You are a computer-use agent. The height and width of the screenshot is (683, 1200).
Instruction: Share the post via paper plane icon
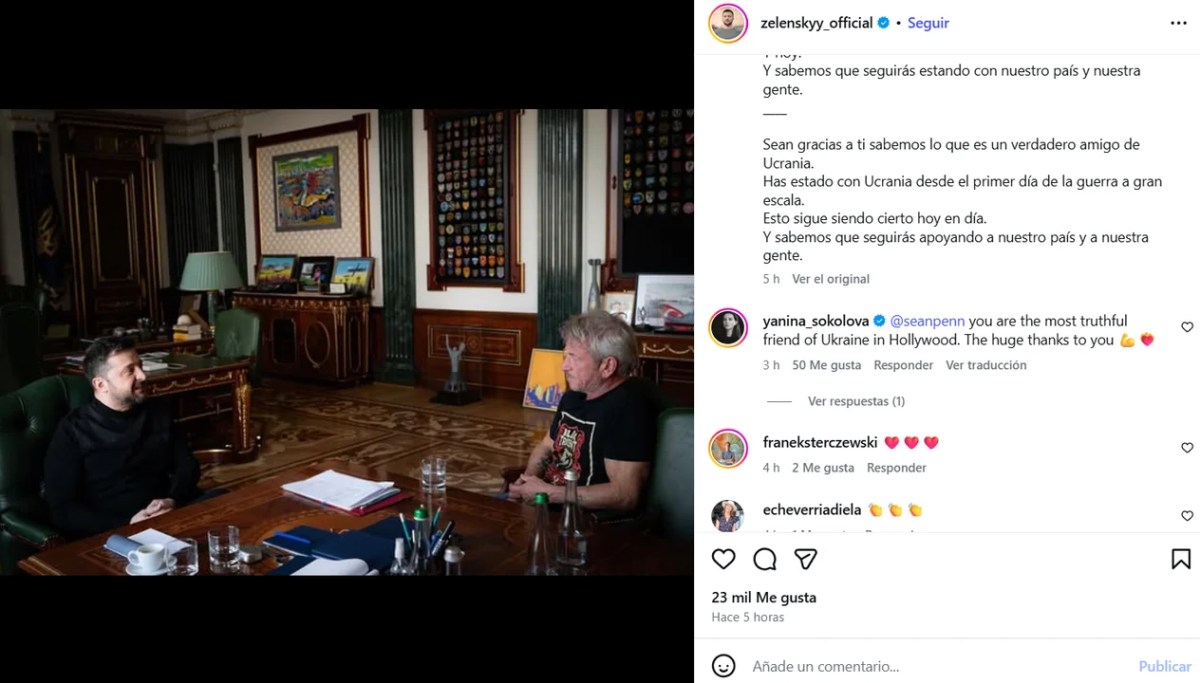pyautogui.click(x=806, y=559)
